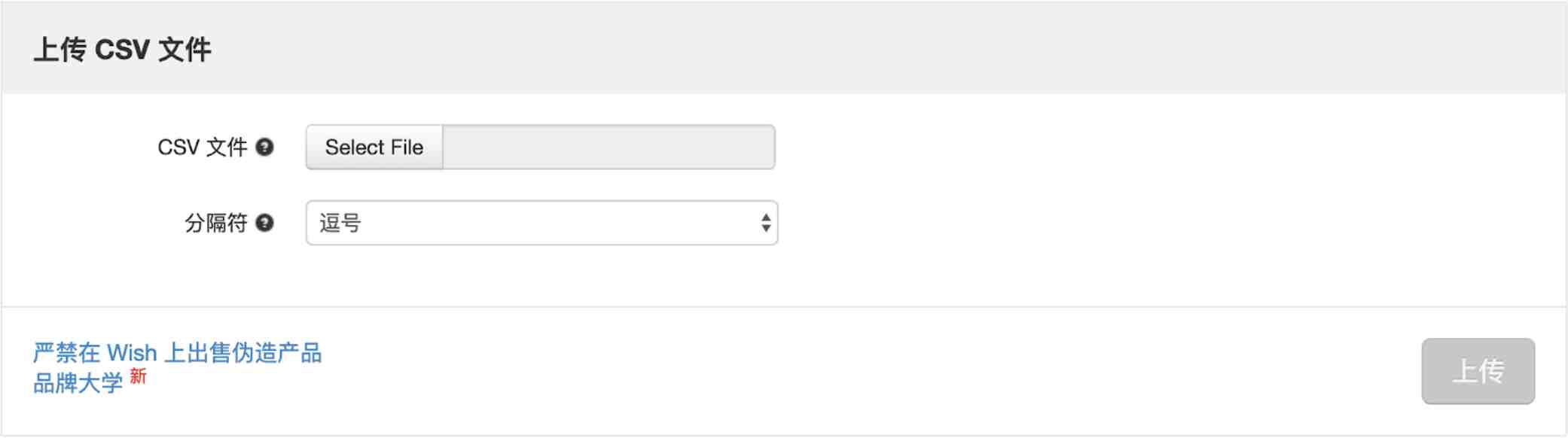Click the grey header bar beside the title
The height and width of the screenshot is (438, 1568).
828,48
